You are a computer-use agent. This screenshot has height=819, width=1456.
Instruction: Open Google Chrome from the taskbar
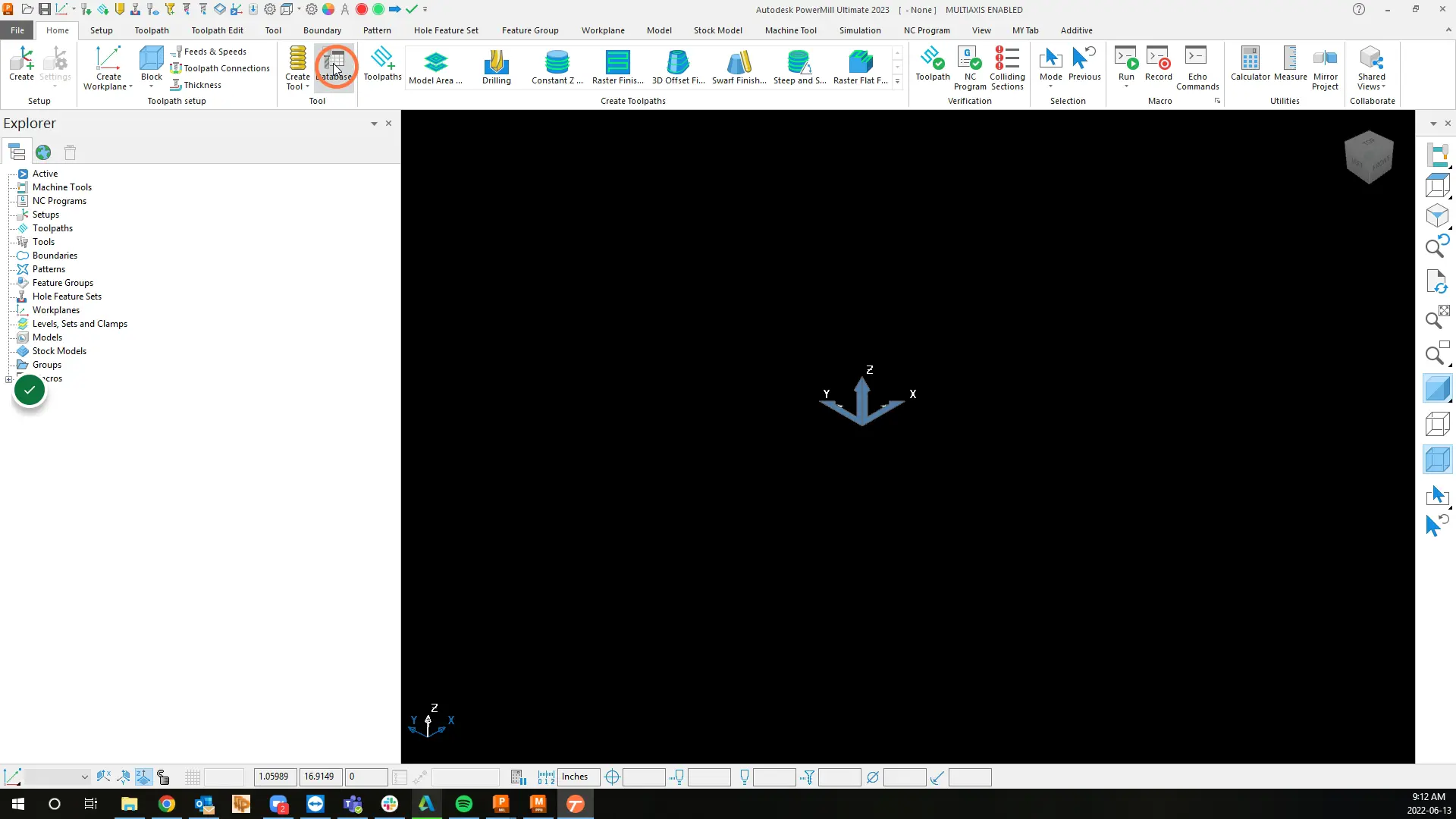[x=167, y=804]
